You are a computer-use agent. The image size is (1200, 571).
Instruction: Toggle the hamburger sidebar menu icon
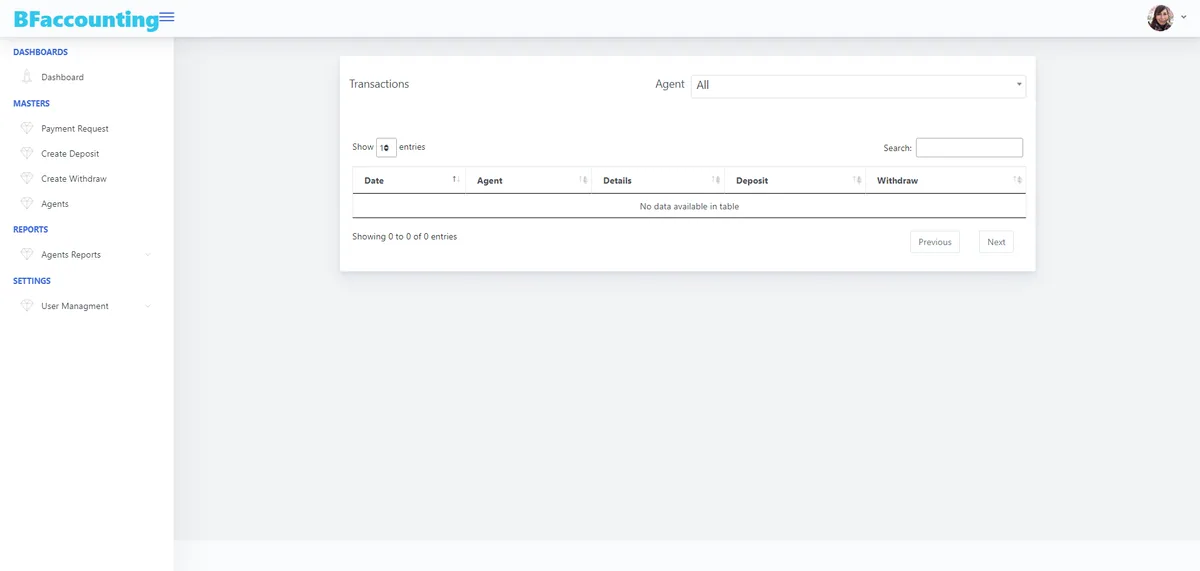coord(167,17)
